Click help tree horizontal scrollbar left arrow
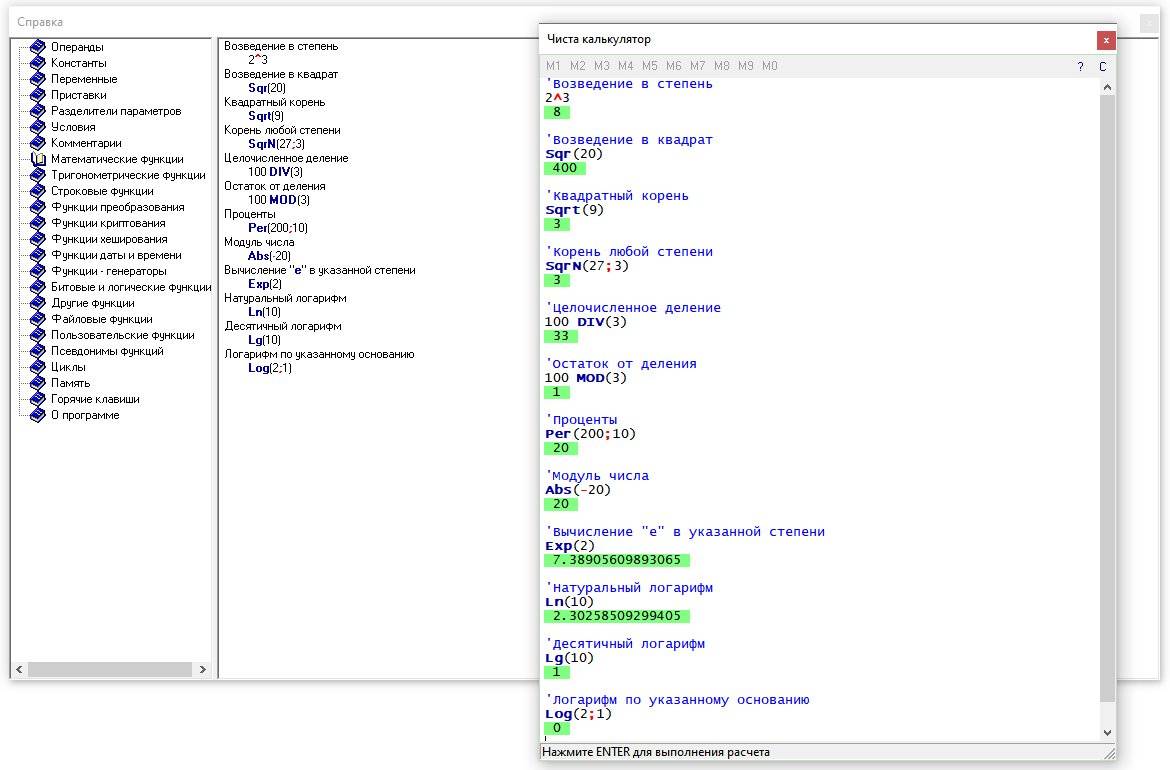This screenshot has height=770, width=1170. 19,669
